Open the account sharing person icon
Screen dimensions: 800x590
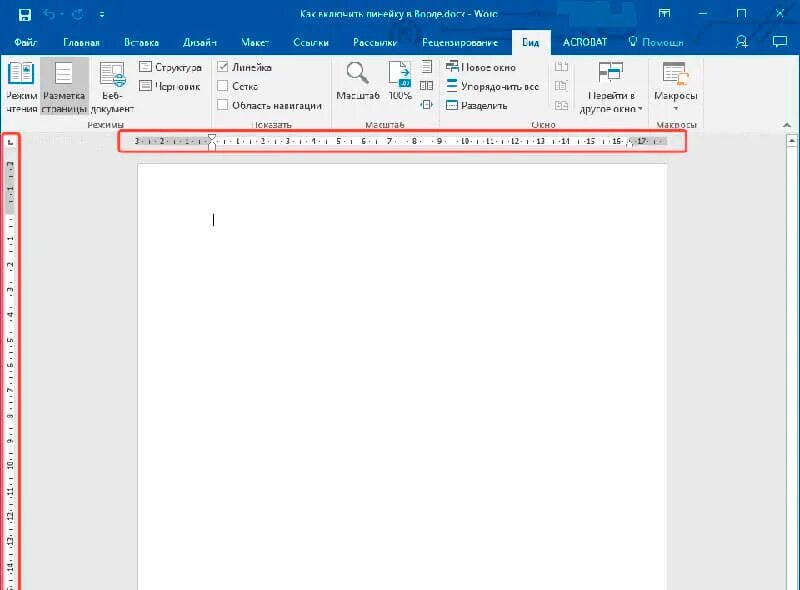742,42
